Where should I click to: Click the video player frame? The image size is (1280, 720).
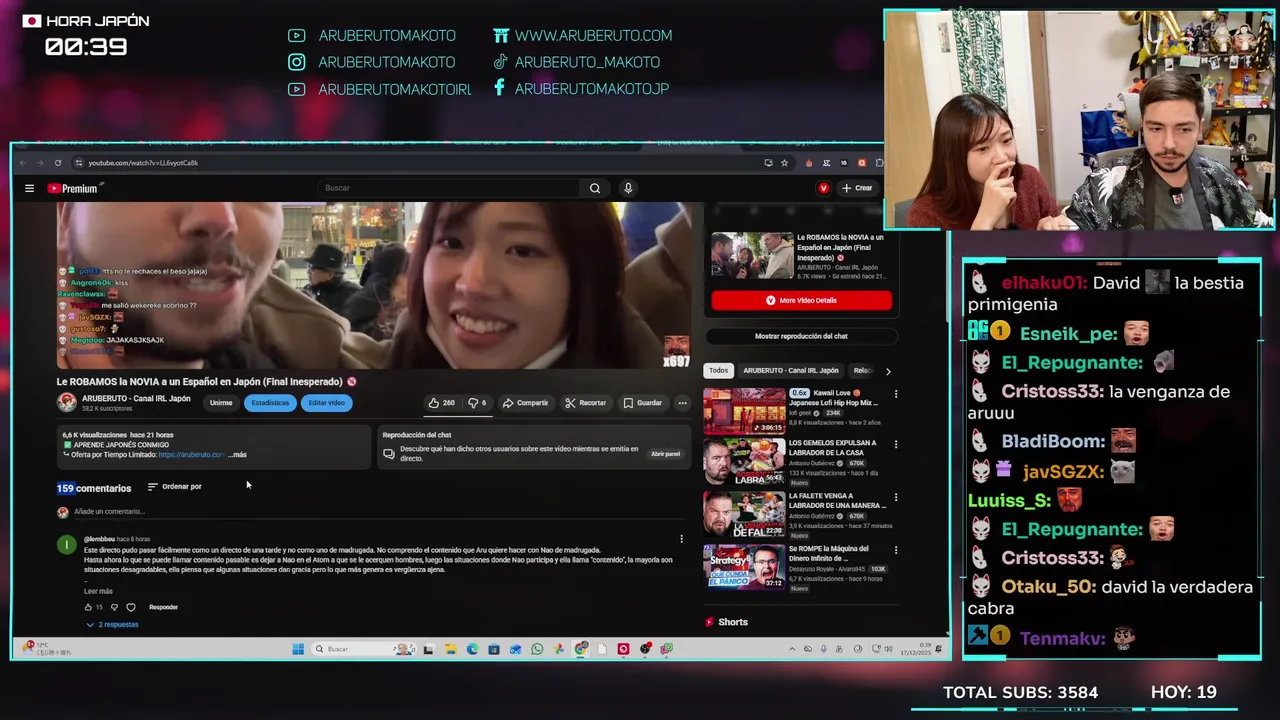pyautogui.click(x=373, y=285)
